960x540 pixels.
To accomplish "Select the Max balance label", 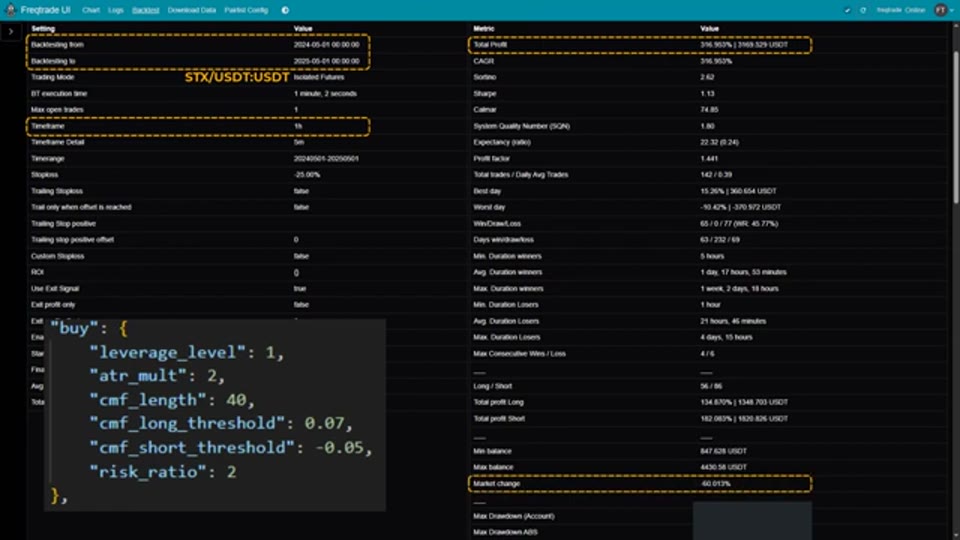I will tap(493, 467).
